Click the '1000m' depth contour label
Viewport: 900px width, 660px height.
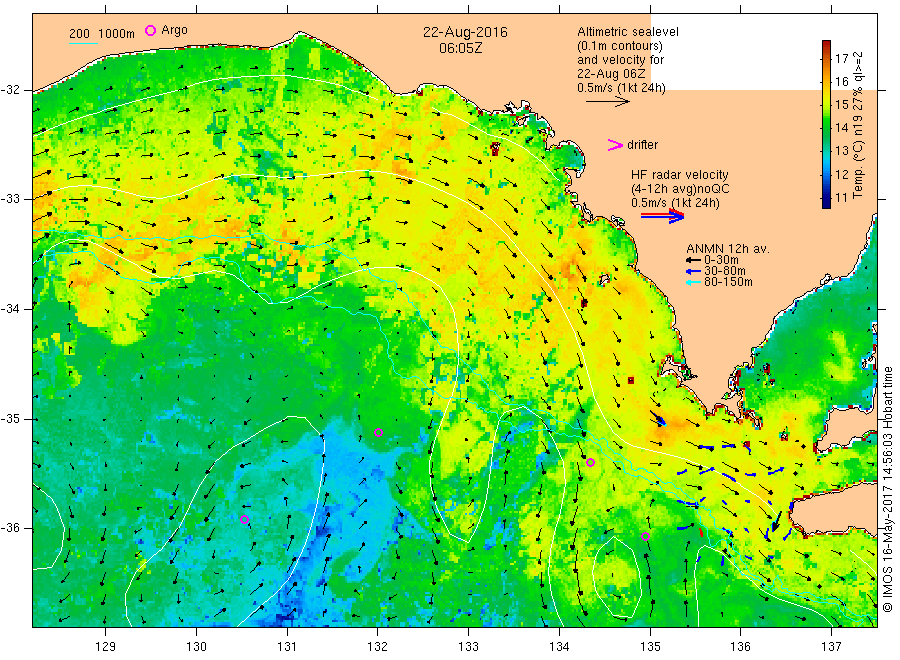(x=117, y=34)
